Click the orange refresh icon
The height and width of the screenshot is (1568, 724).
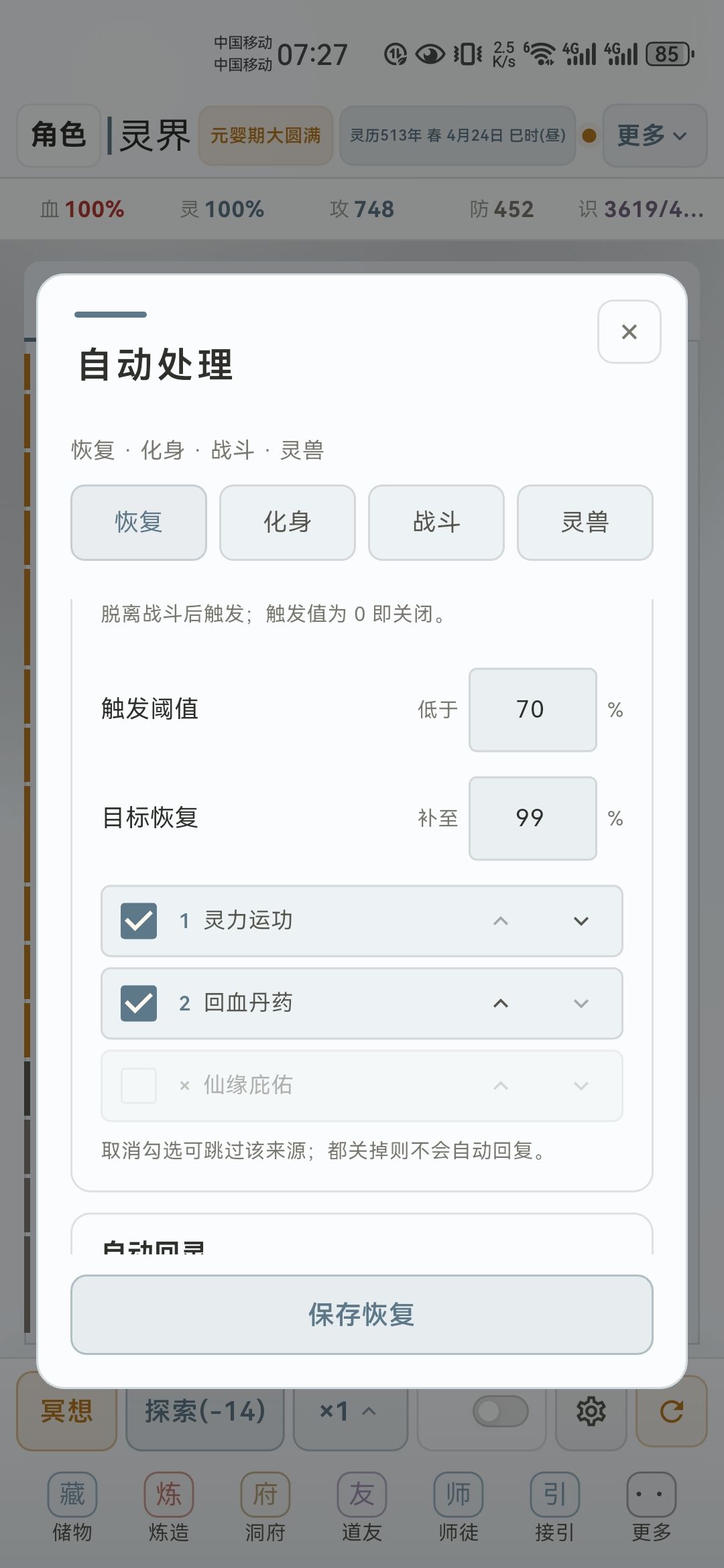pos(672,1411)
